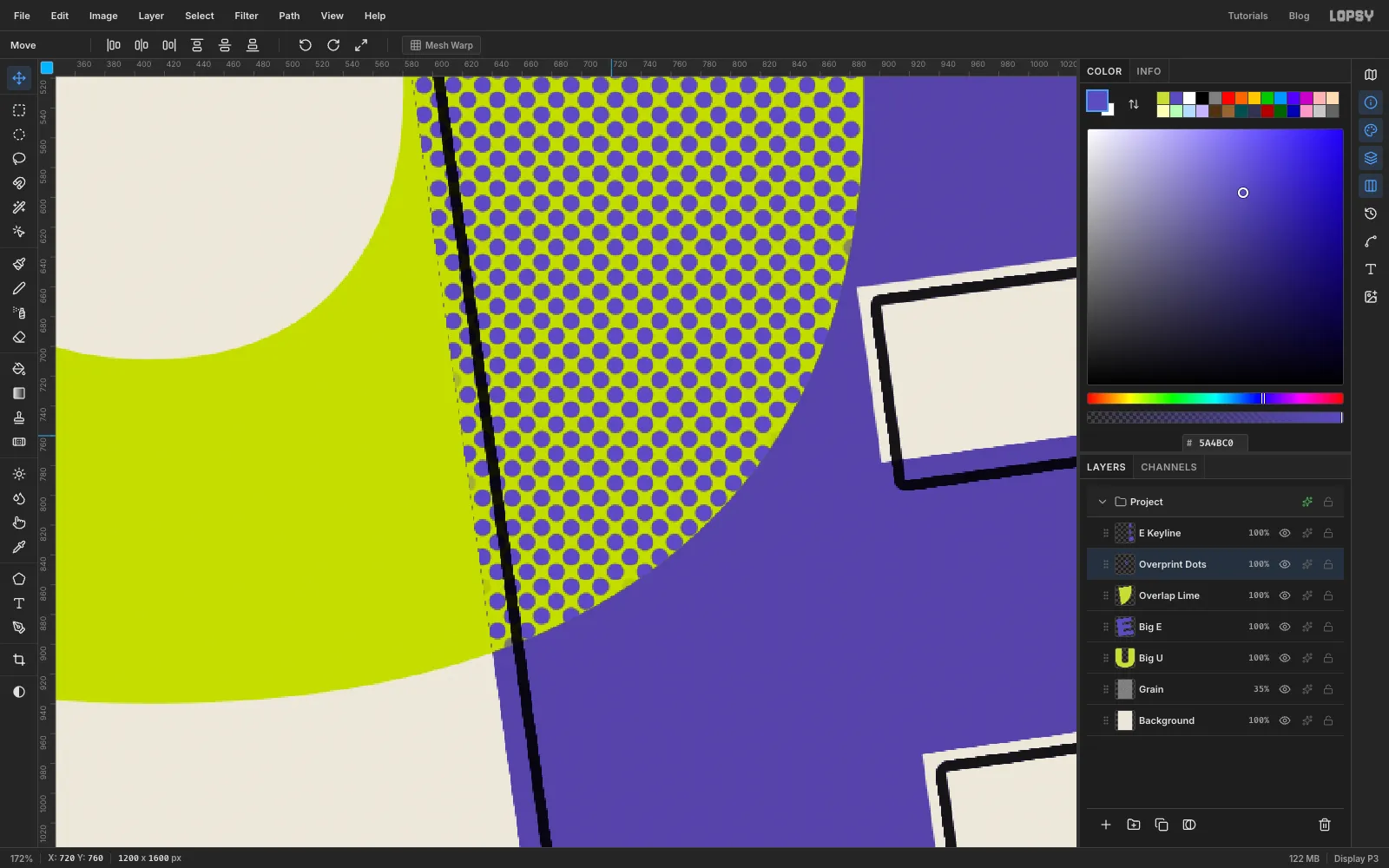Select the Pencil tool
The image size is (1389, 868).
(19, 288)
